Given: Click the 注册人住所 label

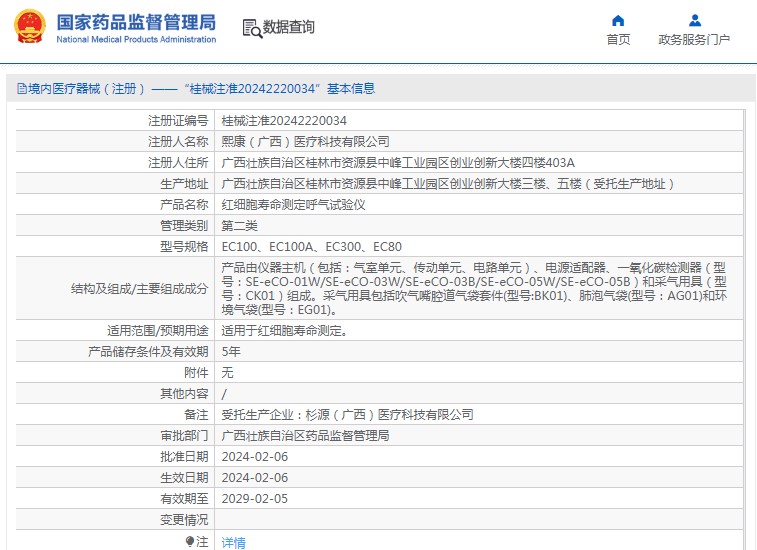Looking at the screenshot, I should (178, 163).
